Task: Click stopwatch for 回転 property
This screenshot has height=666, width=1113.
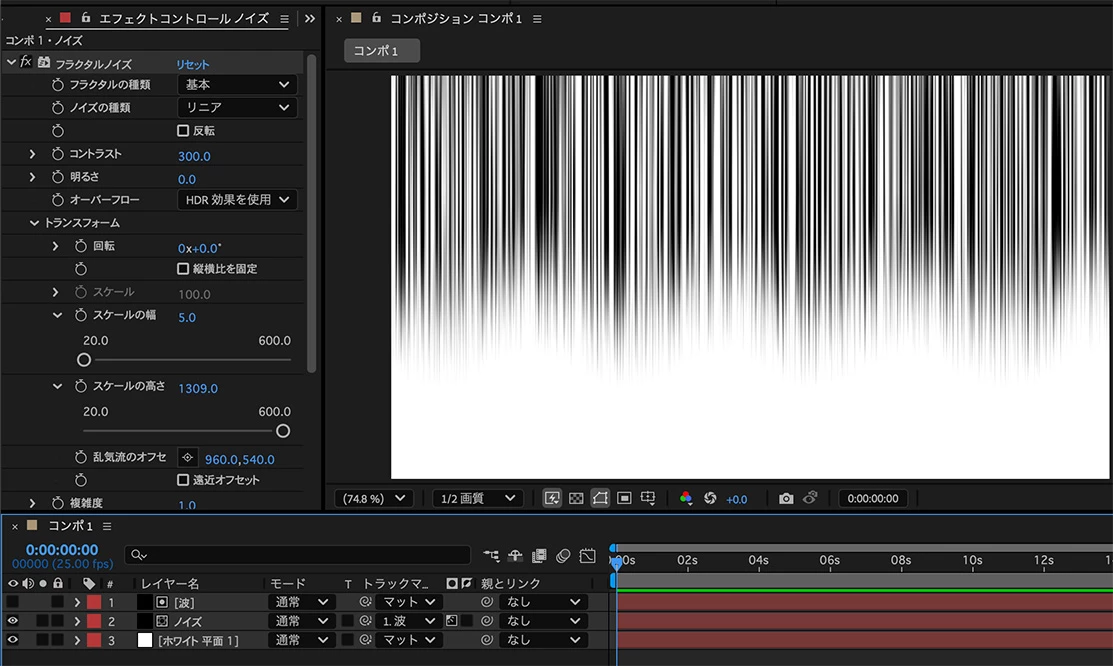Action: pyautogui.click(x=81, y=246)
